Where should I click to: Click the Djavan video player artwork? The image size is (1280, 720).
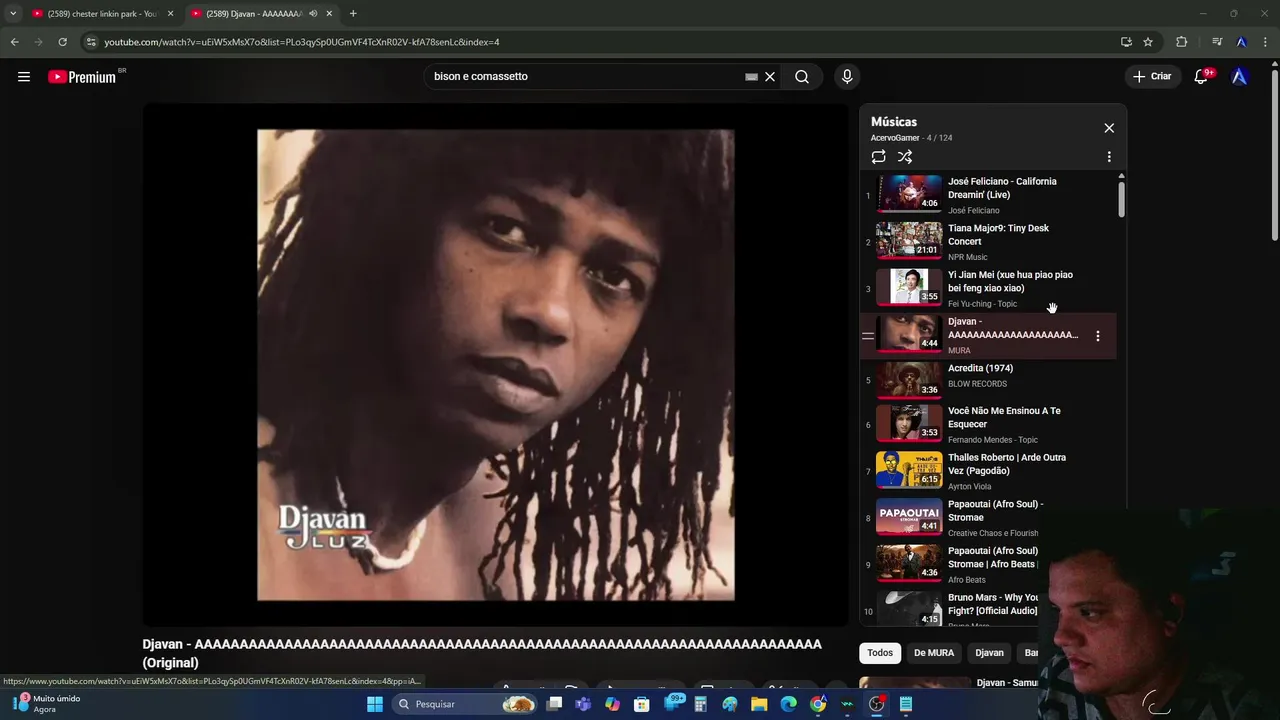(495, 365)
